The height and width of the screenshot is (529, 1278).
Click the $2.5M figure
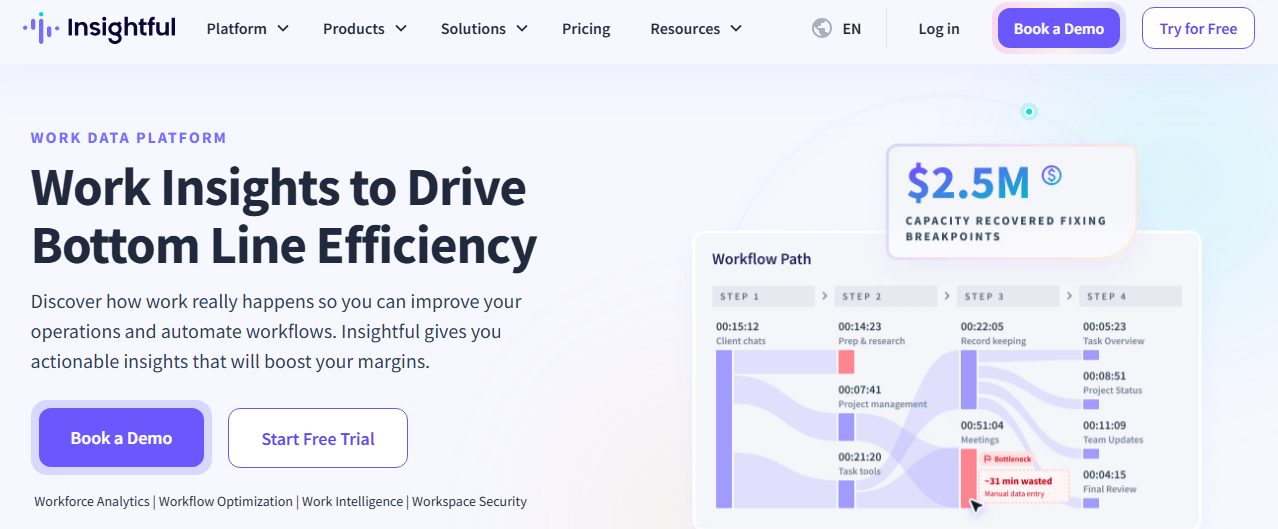click(968, 182)
